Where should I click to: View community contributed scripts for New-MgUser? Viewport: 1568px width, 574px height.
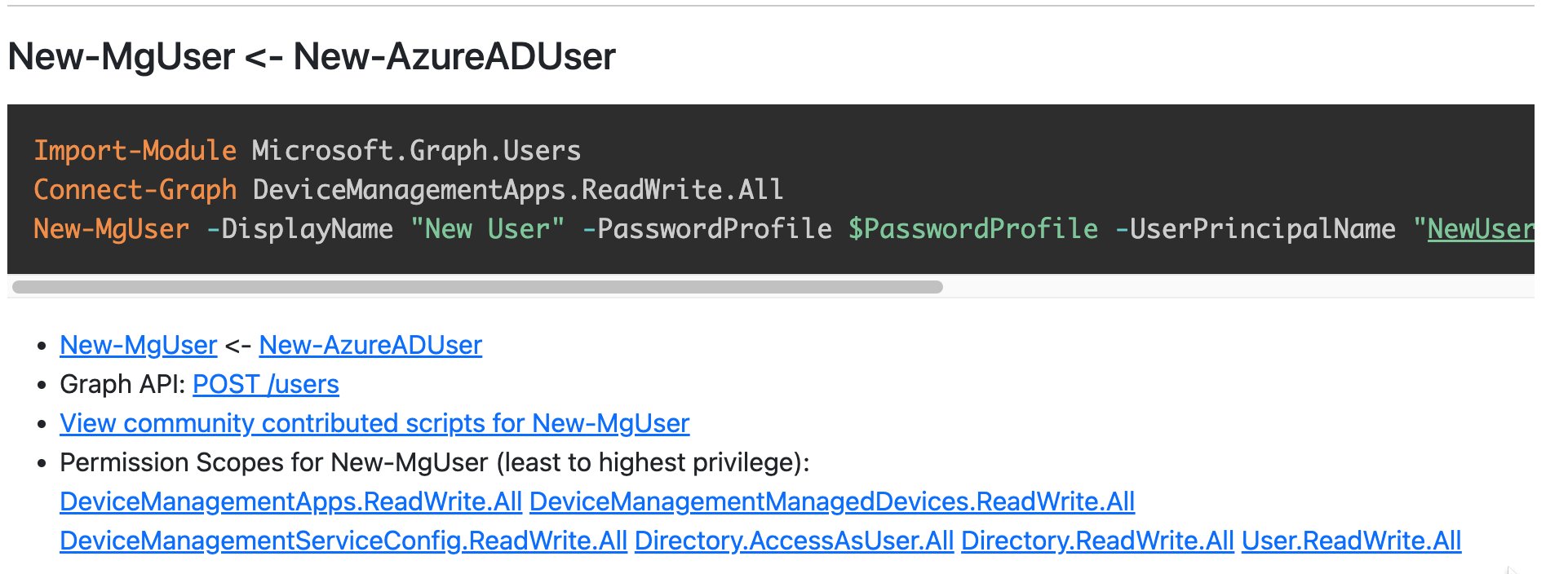point(374,423)
